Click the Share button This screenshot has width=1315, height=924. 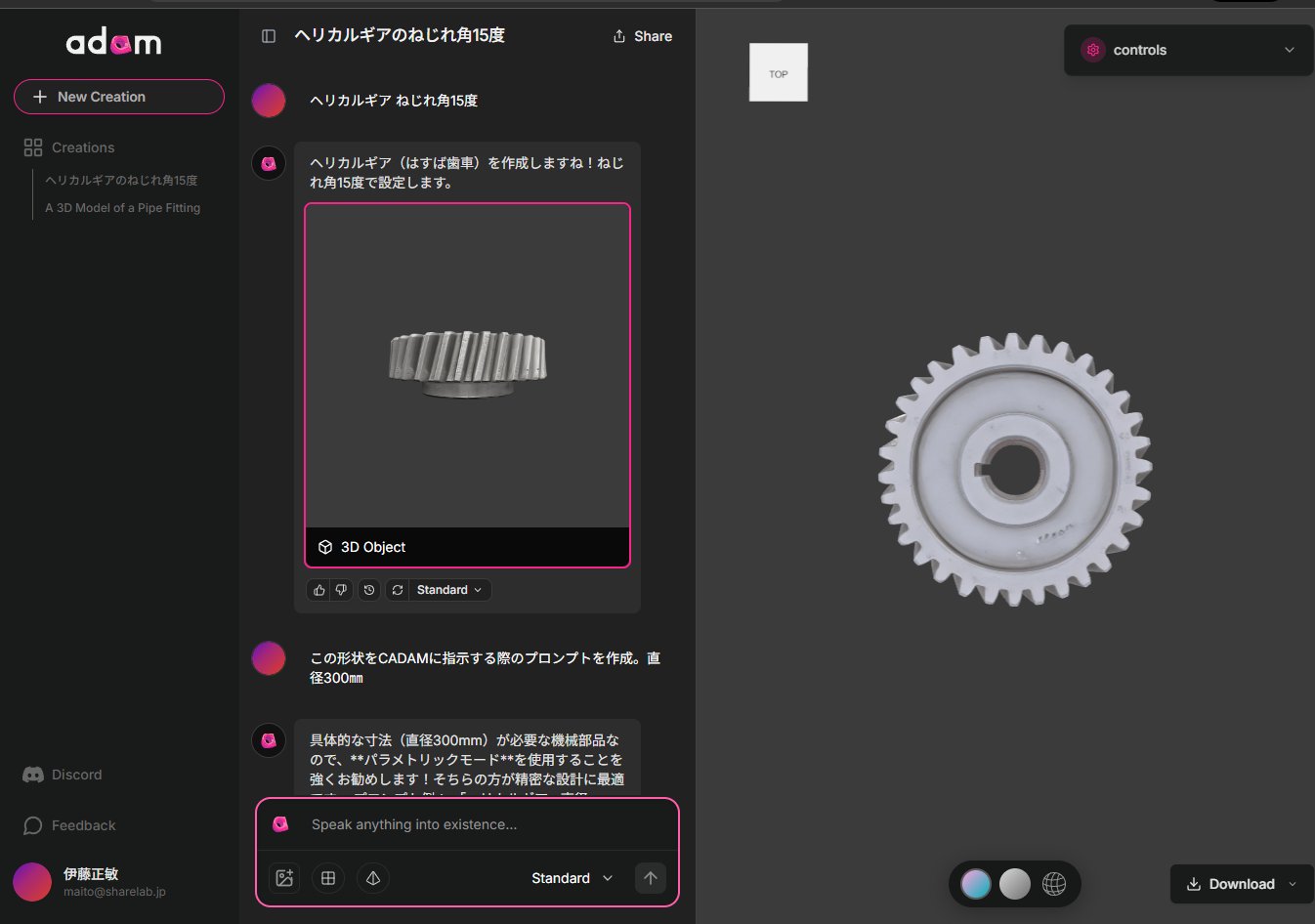pos(642,36)
